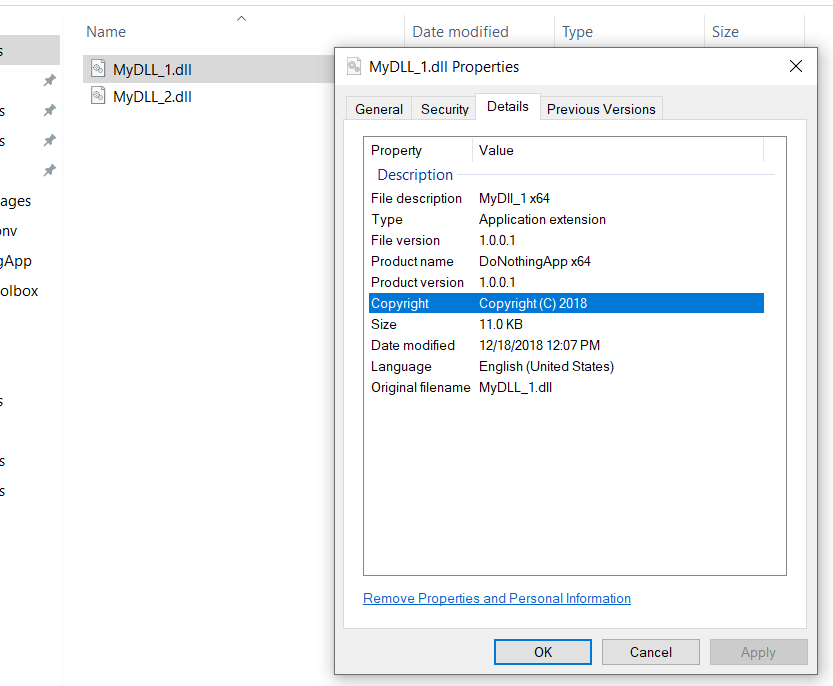
Task: Select the Language property row
Action: [x=566, y=366]
